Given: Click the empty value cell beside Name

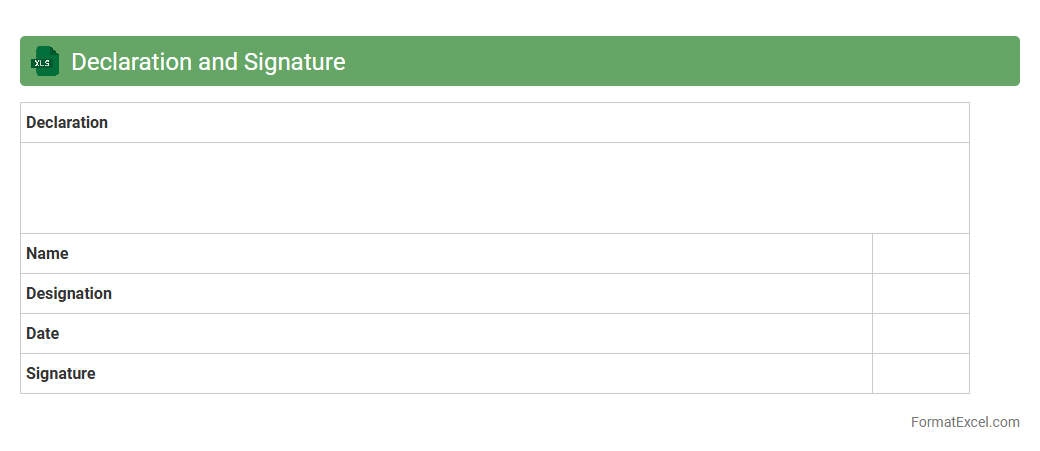Looking at the screenshot, I should tap(920, 254).
